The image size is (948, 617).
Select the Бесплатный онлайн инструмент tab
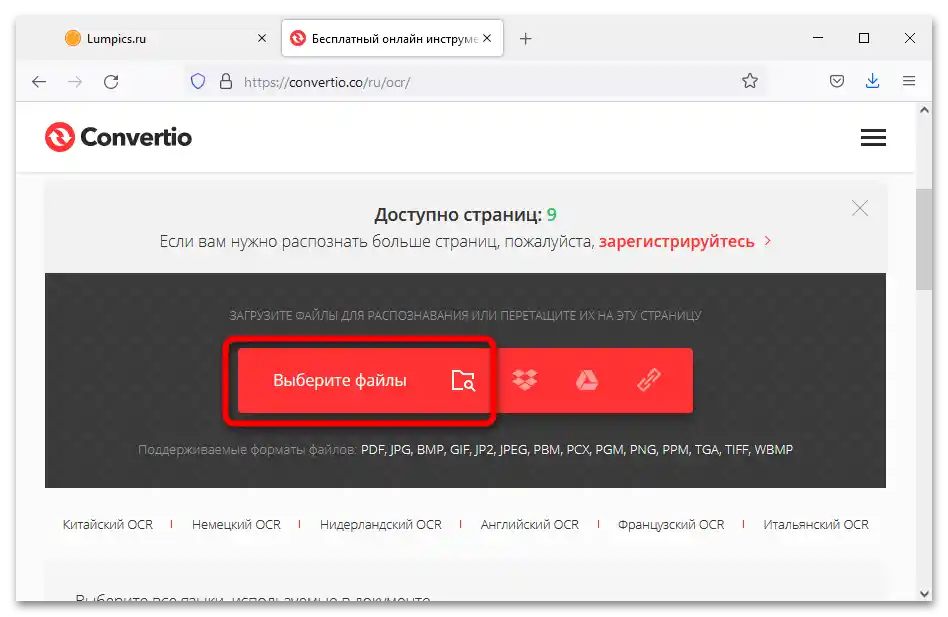pos(392,39)
